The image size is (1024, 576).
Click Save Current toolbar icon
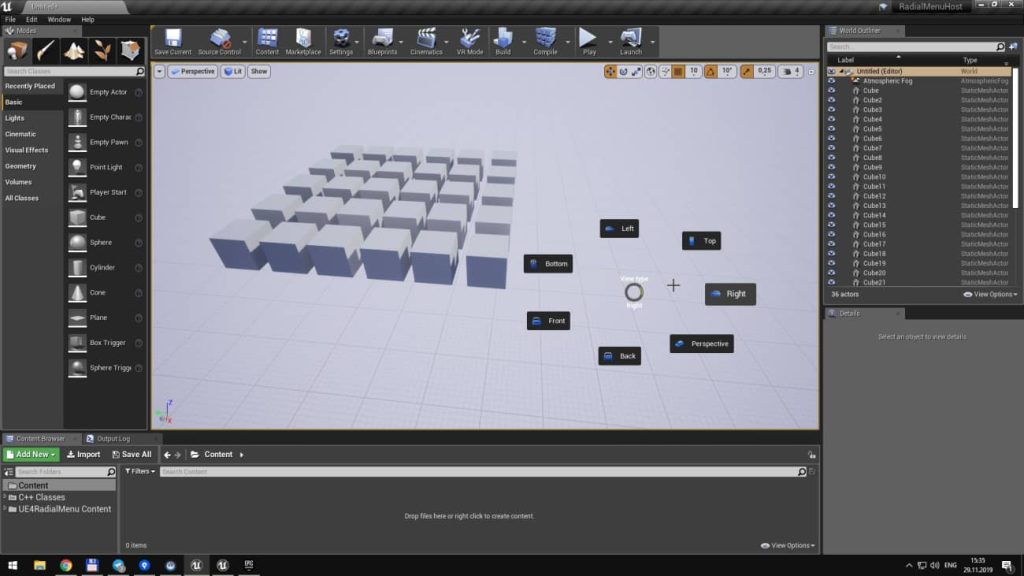[172, 42]
